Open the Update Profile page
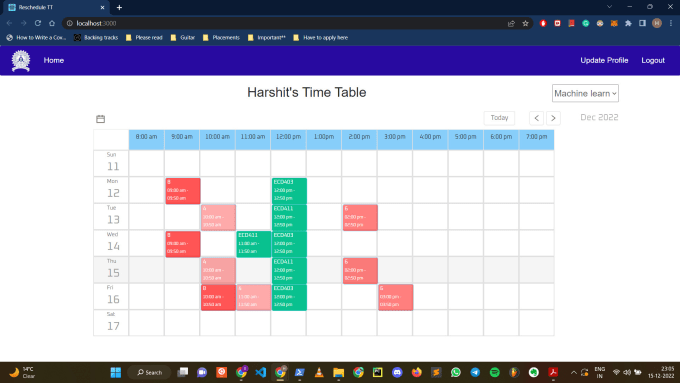The image size is (680, 383). [x=604, y=60]
